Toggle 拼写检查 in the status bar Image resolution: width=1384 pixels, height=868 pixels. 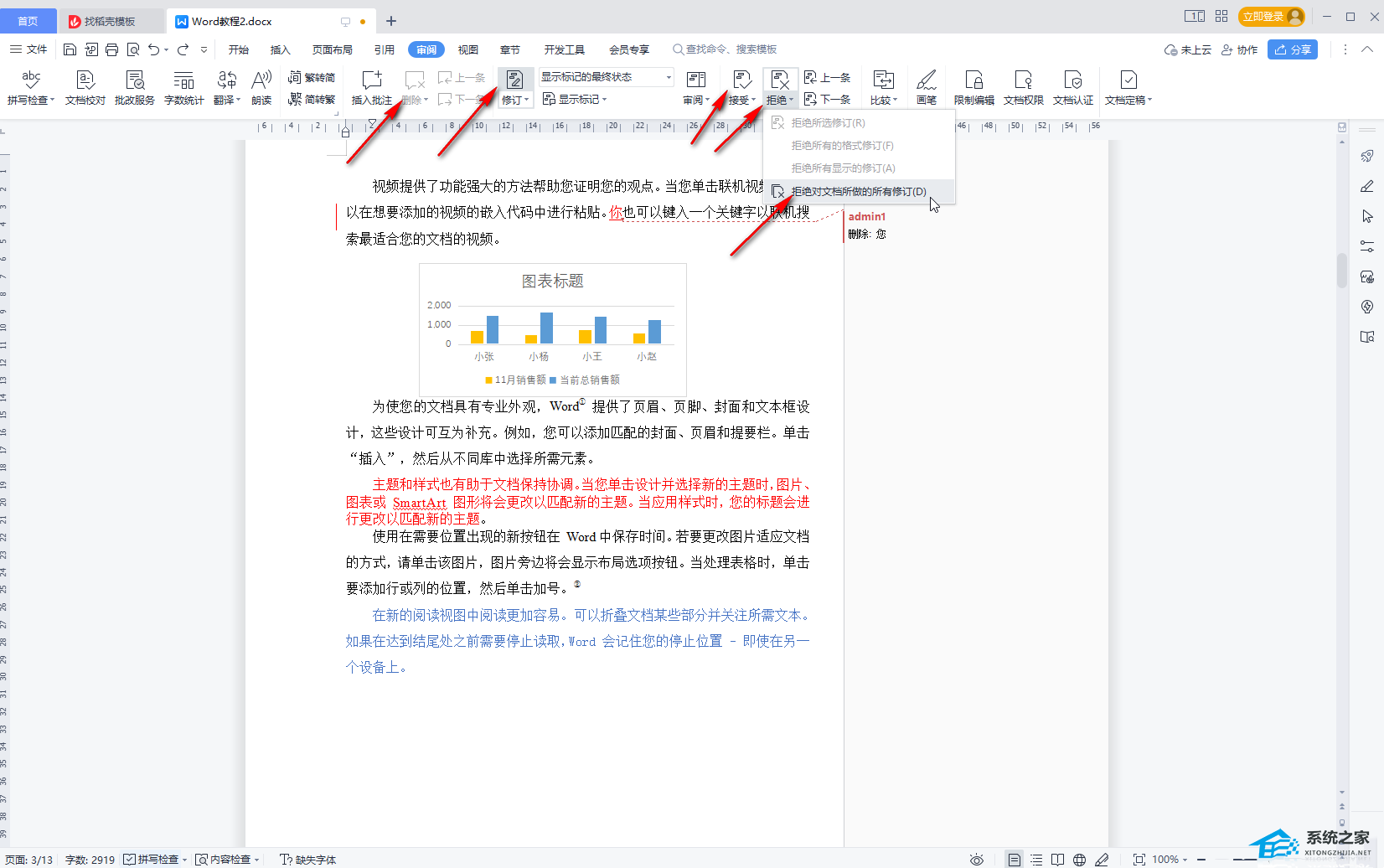(x=152, y=860)
